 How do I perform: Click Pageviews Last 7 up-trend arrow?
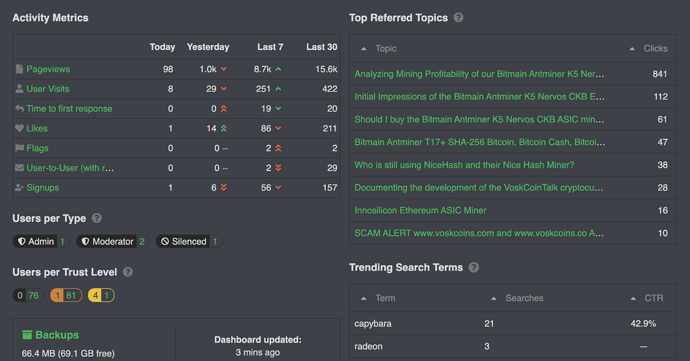click(x=278, y=69)
